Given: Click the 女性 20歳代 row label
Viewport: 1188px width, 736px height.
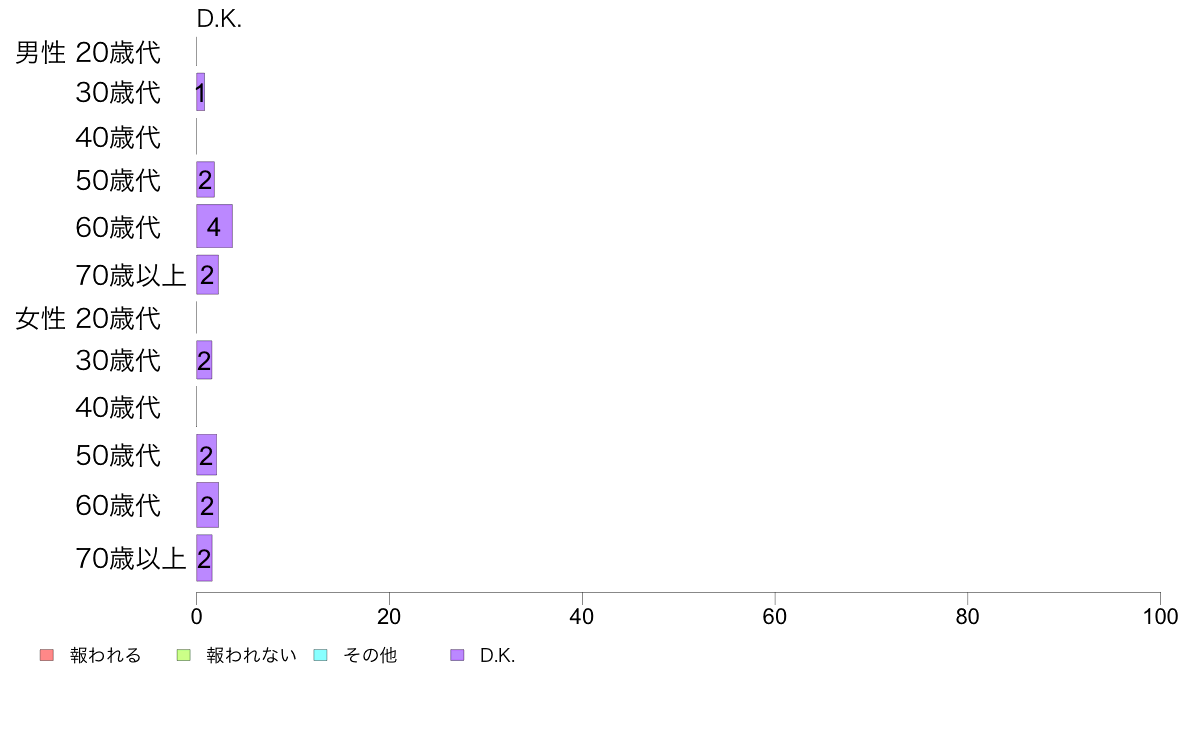Looking at the screenshot, I should pyautogui.click(x=88, y=318).
